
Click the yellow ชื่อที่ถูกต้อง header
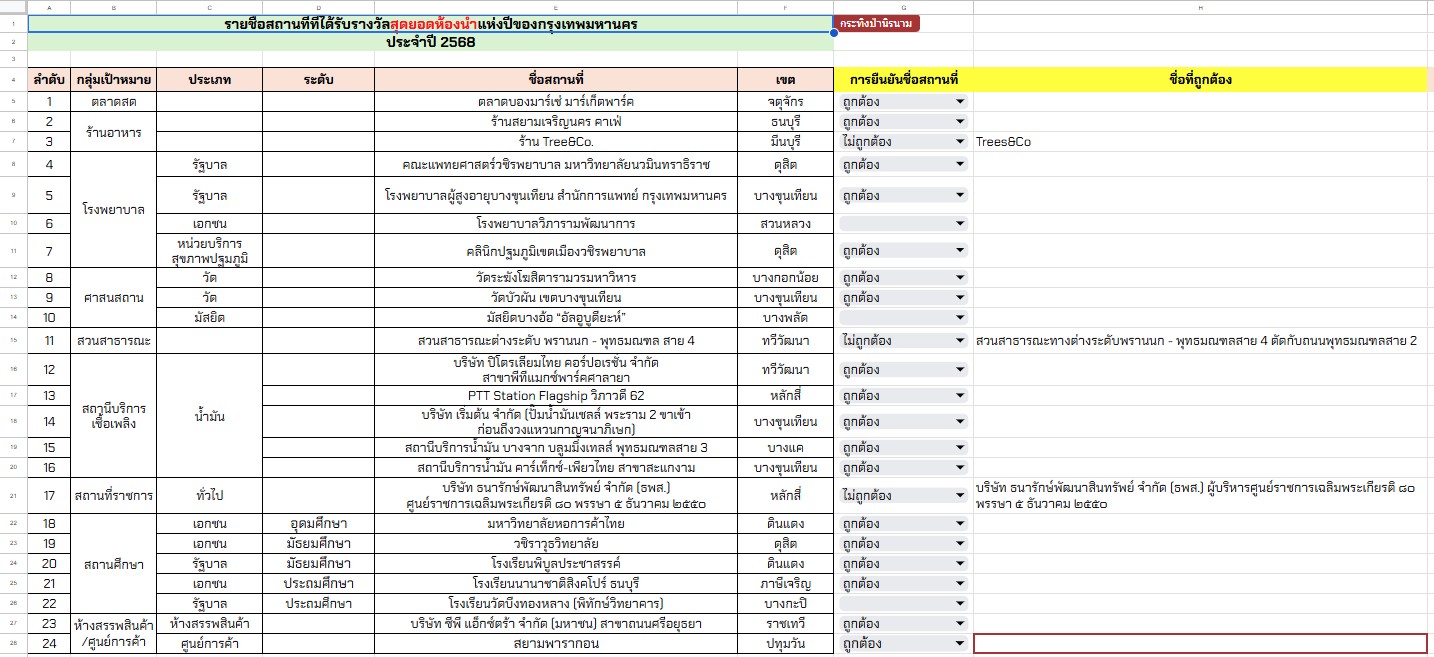tap(1200, 79)
